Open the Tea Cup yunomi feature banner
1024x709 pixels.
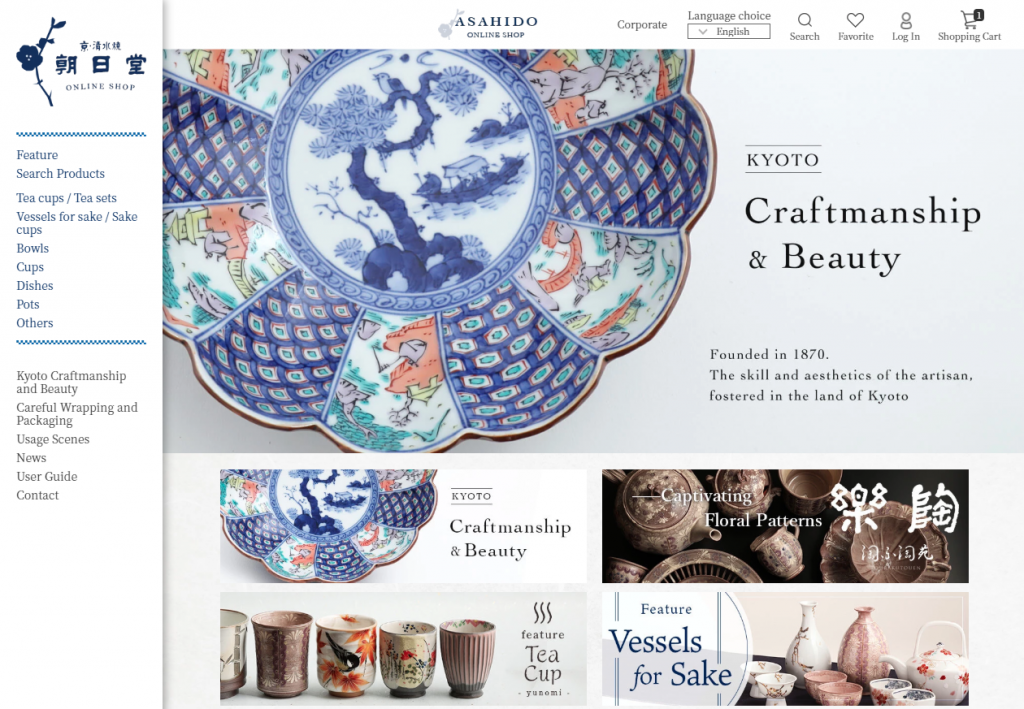coord(403,649)
